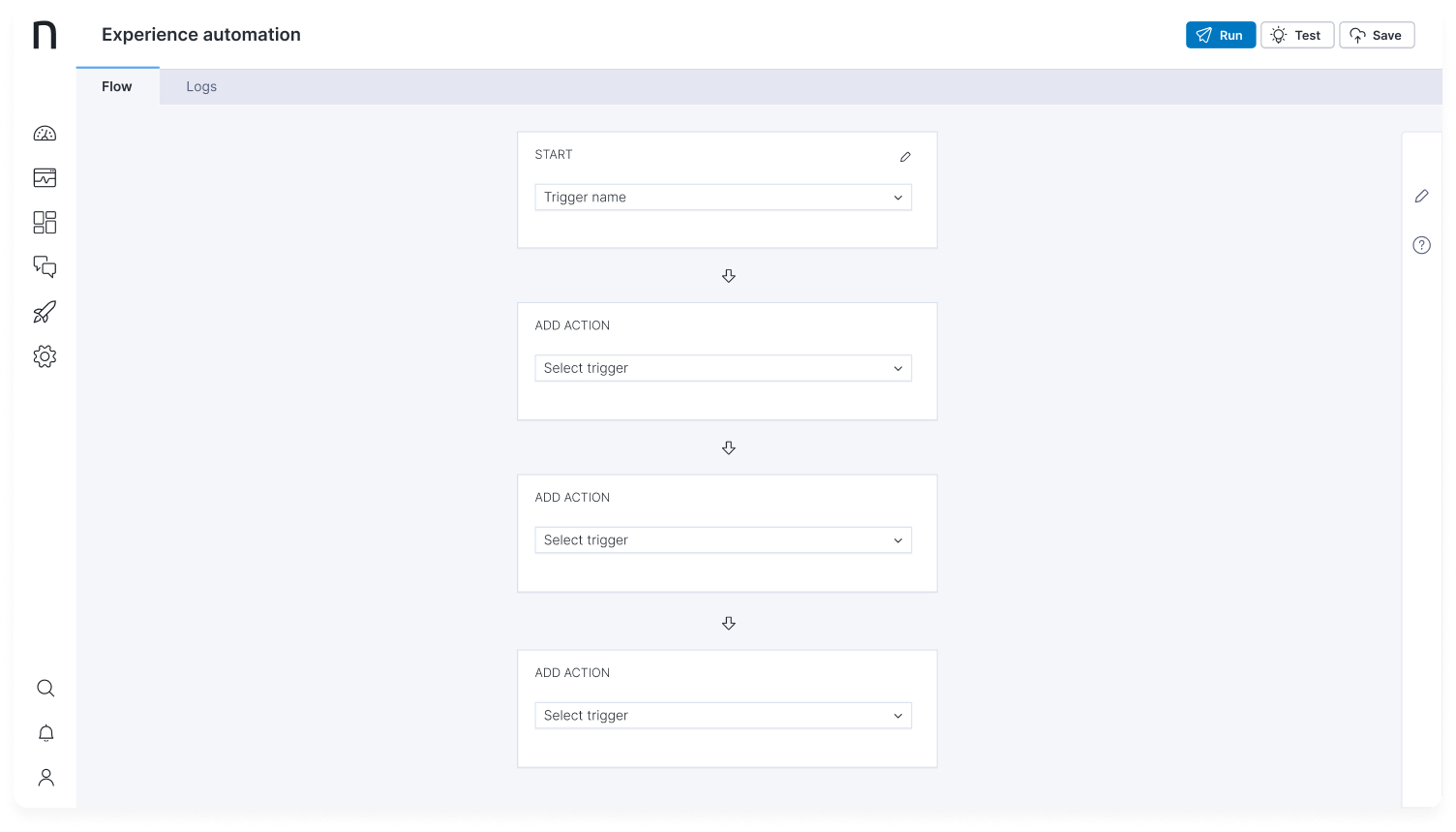Click the pencil edit icon in START card
Screen dimensions: 1456x832
(x=905, y=157)
